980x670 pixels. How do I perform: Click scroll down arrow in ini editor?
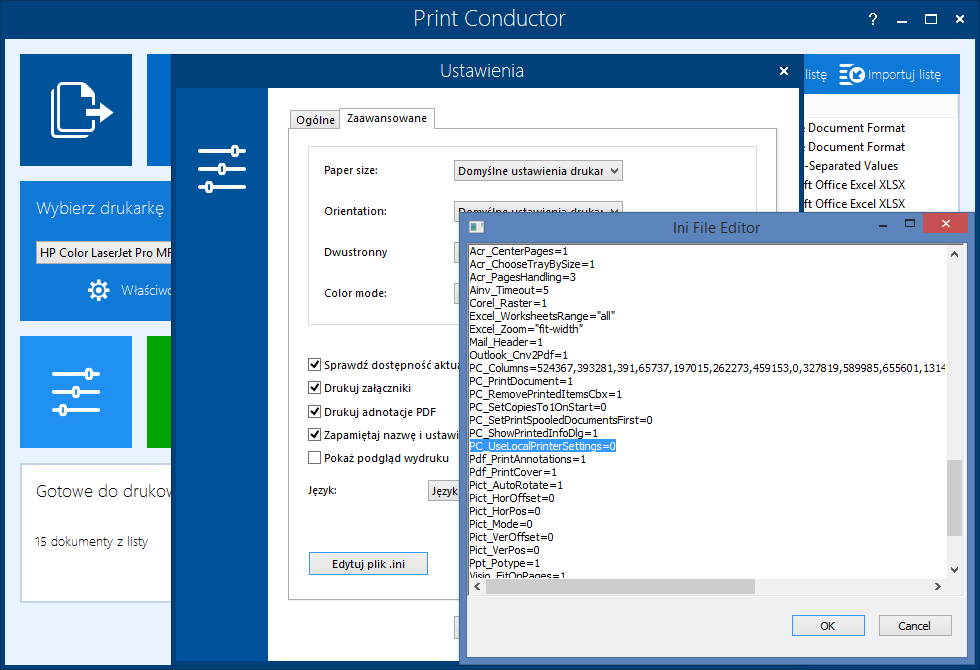[954, 569]
